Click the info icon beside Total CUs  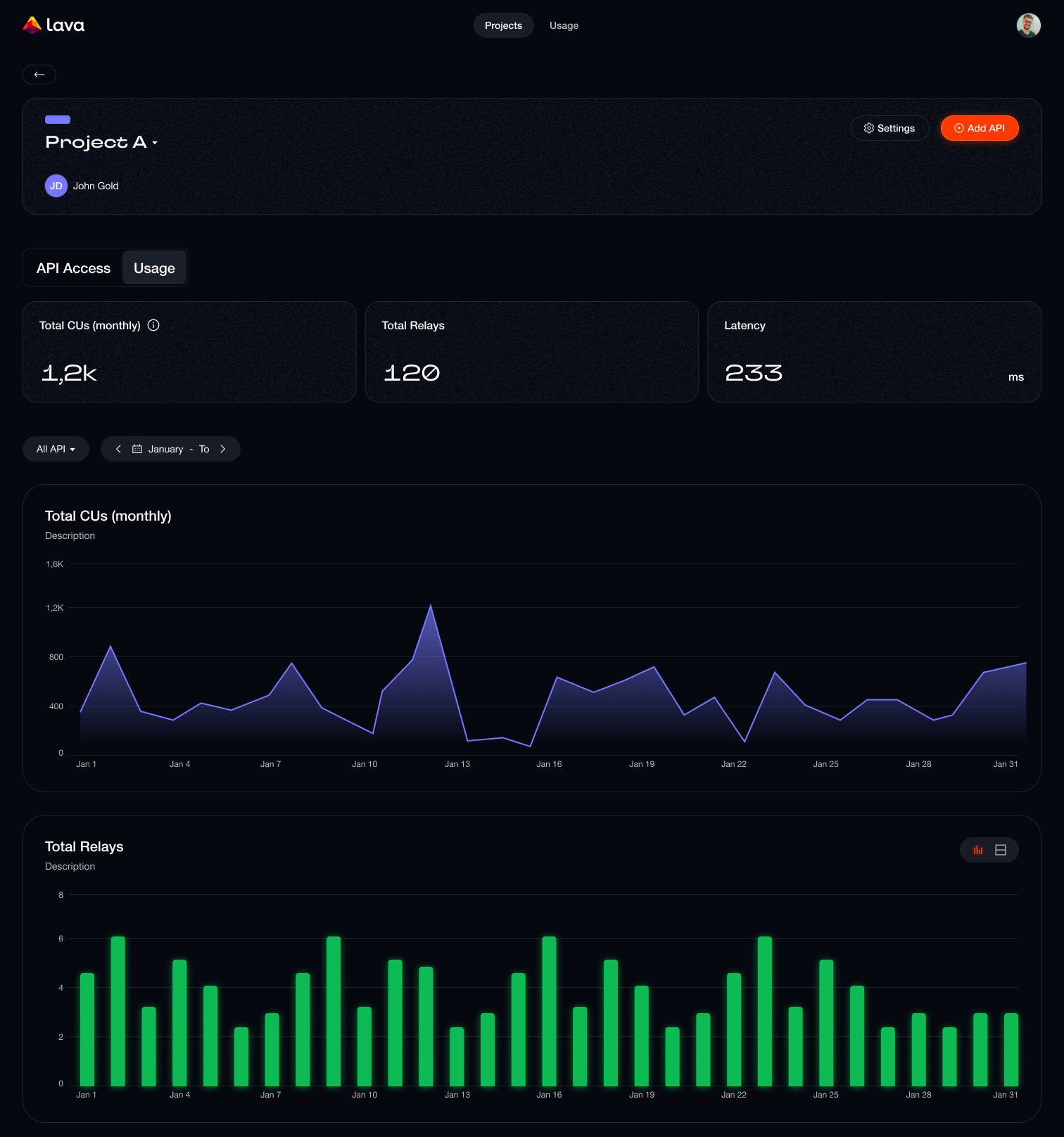(153, 325)
